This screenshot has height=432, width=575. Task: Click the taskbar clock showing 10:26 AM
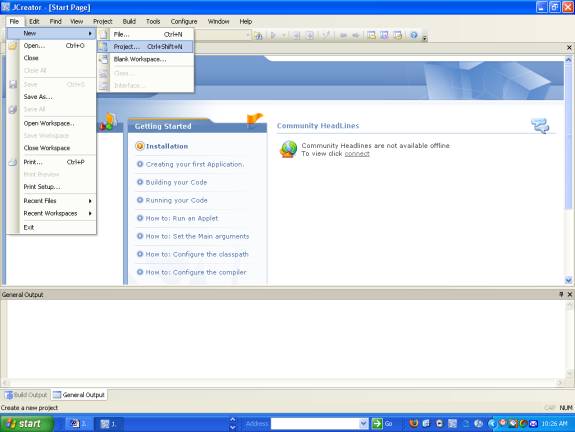tap(554, 424)
